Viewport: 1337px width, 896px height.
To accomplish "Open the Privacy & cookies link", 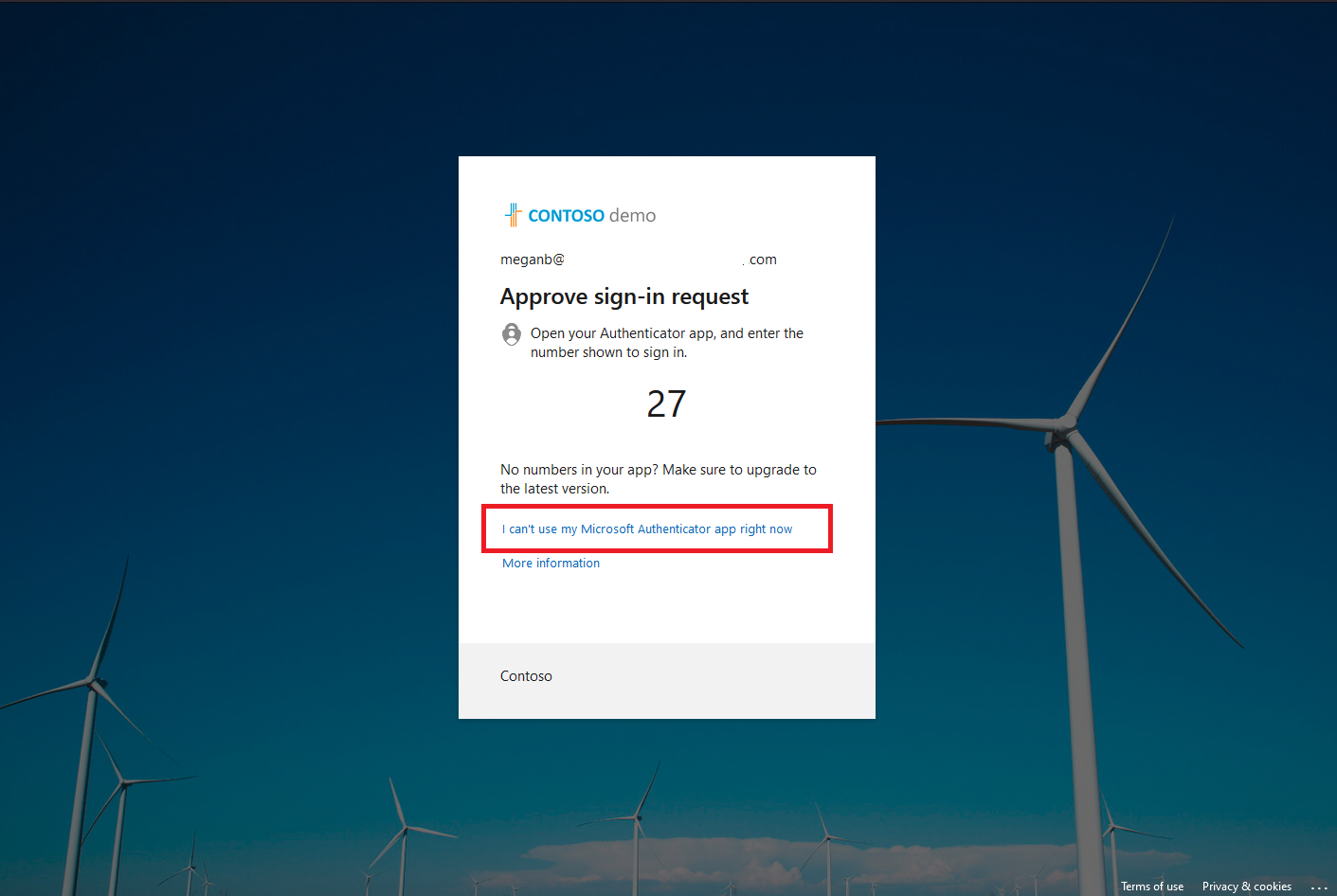I will tap(1246, 886).
